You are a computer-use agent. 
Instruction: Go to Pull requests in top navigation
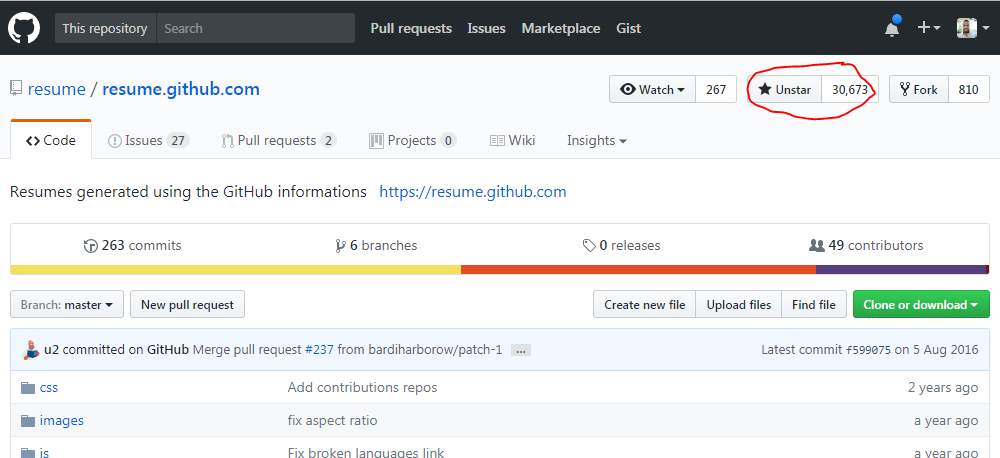(x=411, y=28)
